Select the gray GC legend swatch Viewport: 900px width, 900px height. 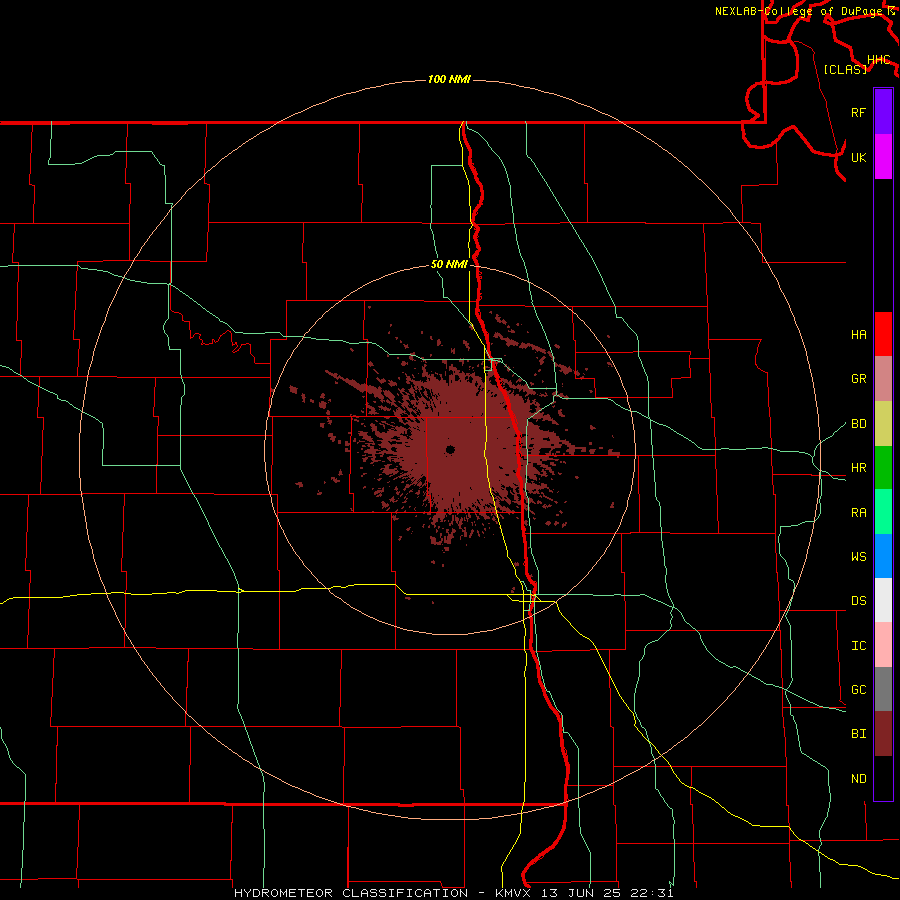coord(883,689)
